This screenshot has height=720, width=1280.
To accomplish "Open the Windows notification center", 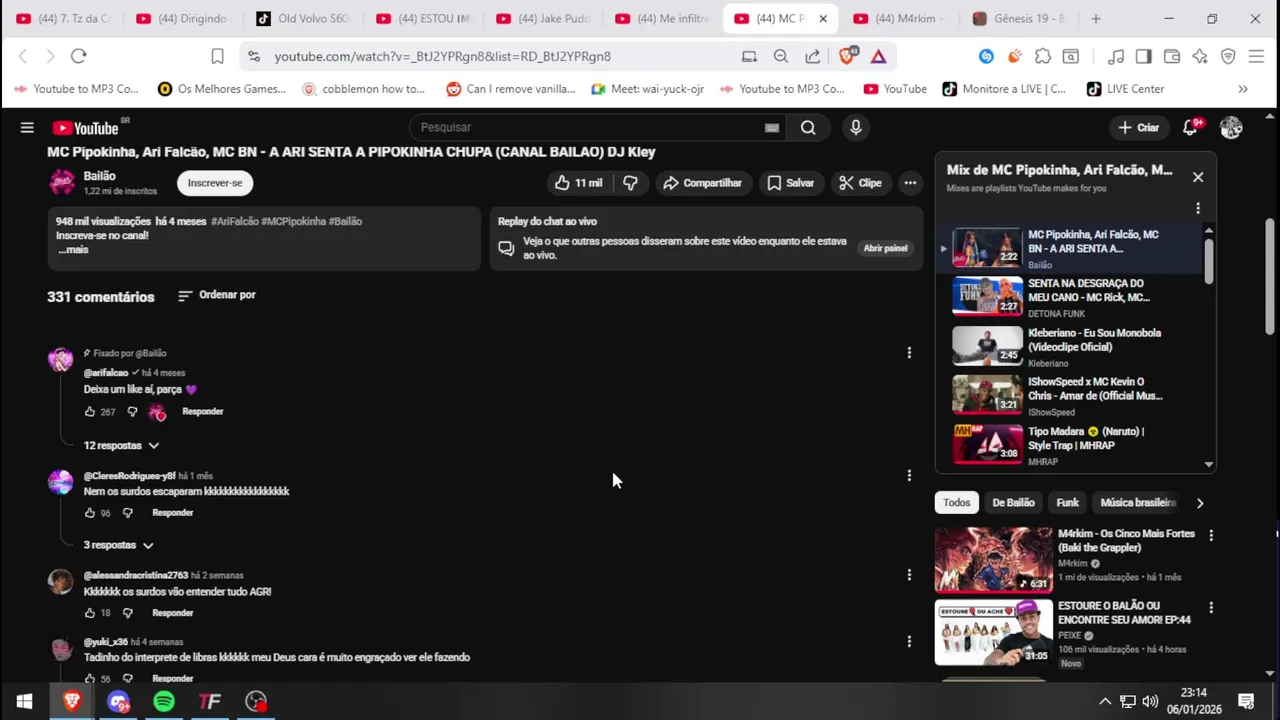I will point(1246,701).
